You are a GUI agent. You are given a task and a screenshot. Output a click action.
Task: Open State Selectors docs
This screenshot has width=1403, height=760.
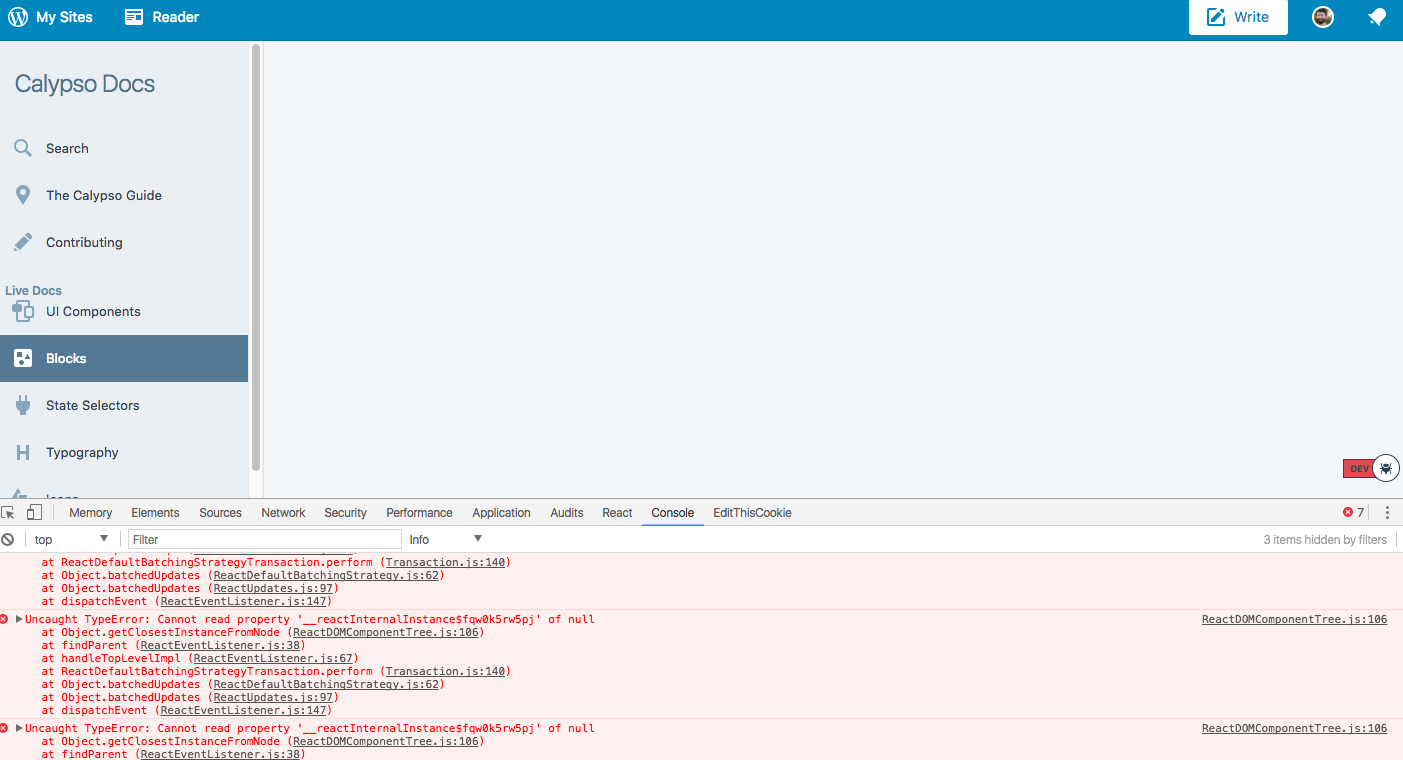(124, 405)
